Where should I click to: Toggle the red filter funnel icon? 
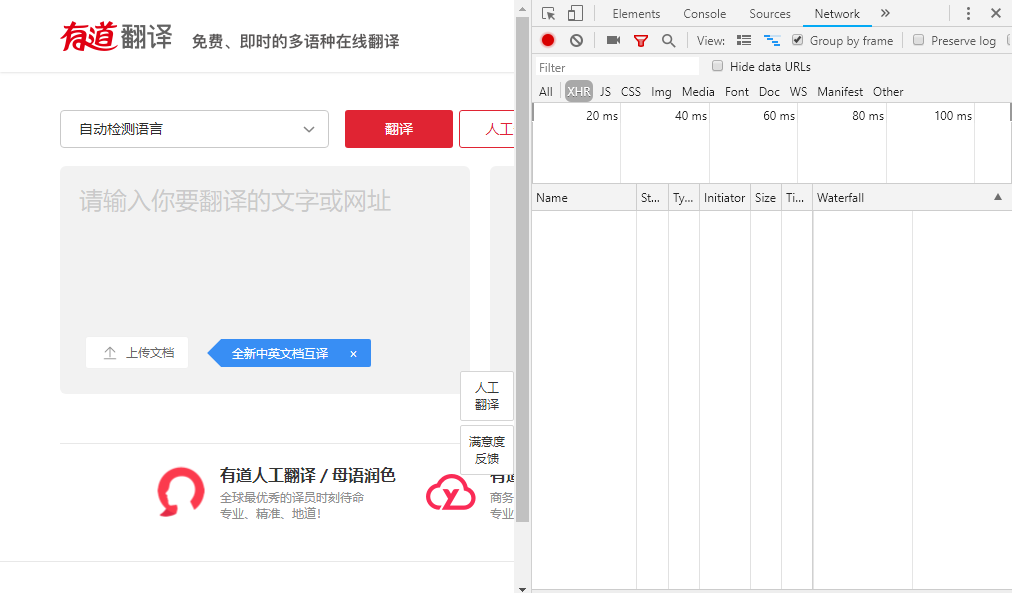pos(641,41)
